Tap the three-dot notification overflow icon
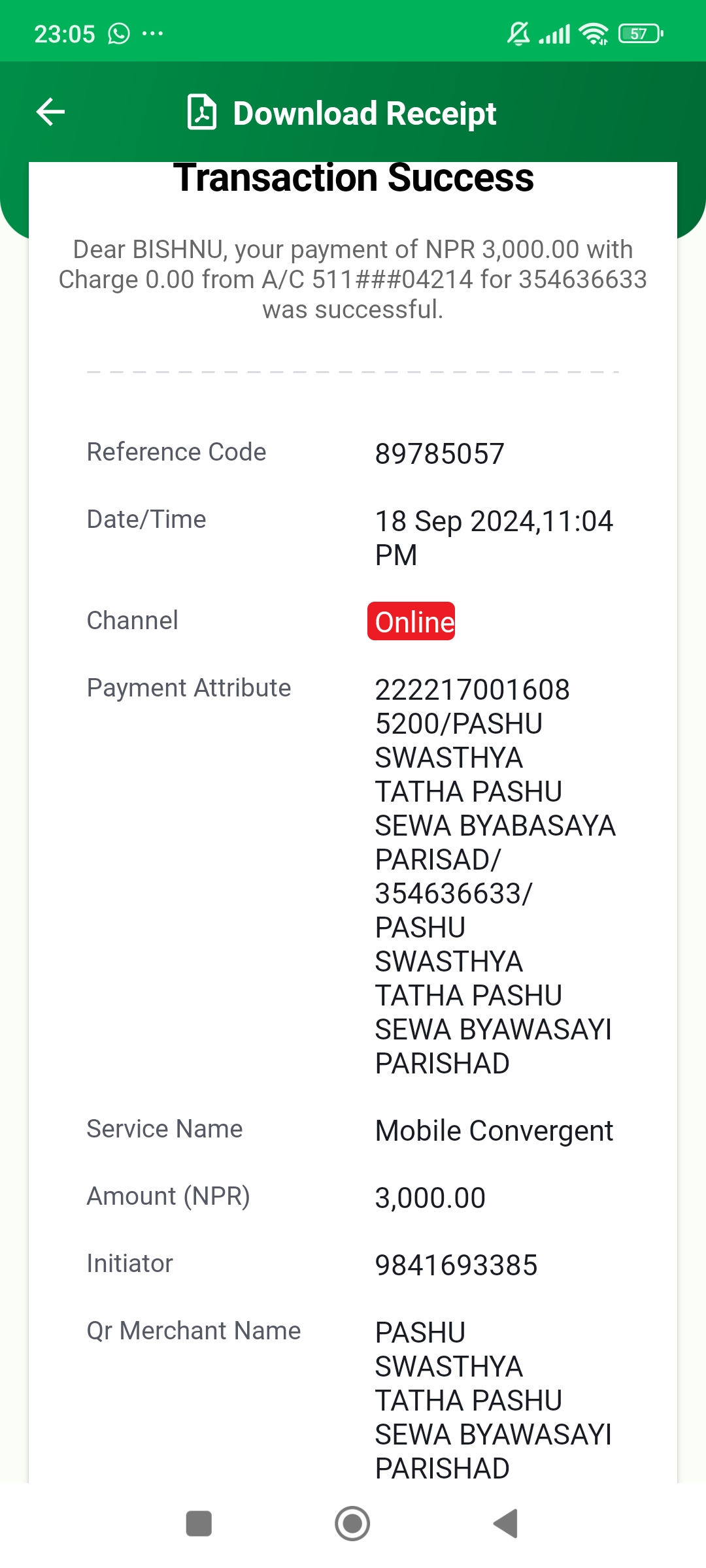The width and height of the screenshot is (706, 1568). [152, 33]
